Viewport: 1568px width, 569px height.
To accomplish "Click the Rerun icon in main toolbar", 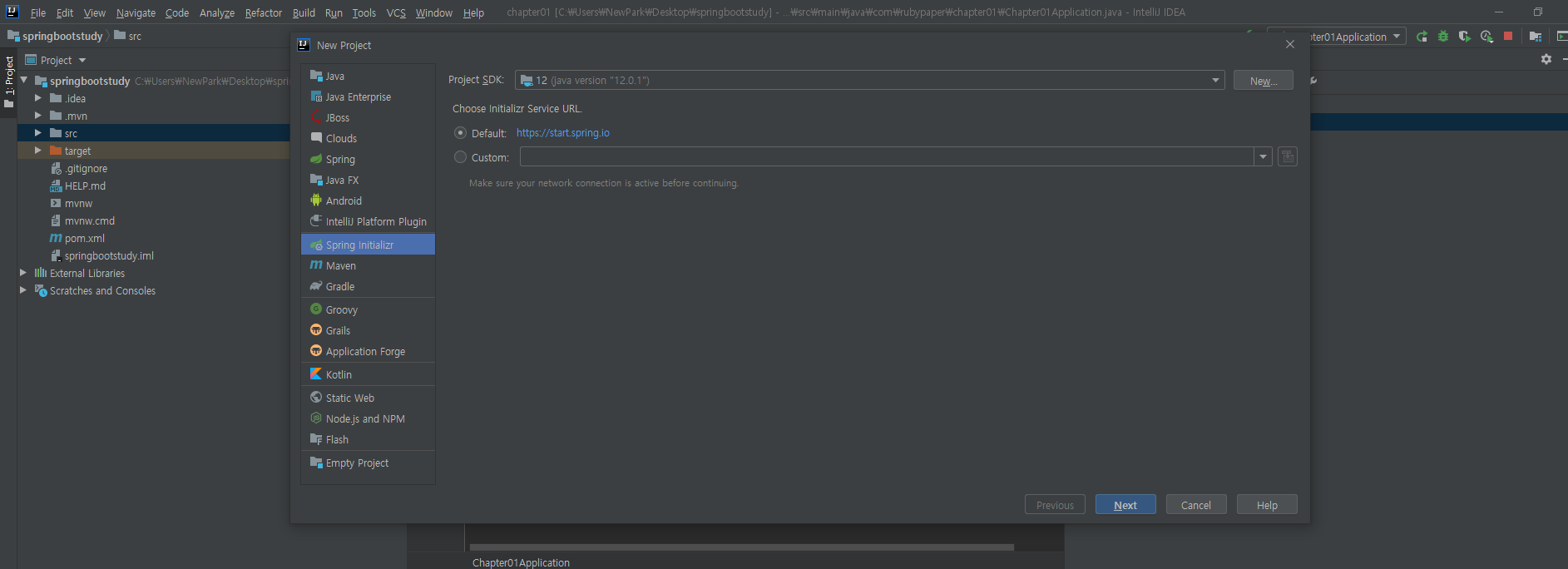I will click(1422, 37).
